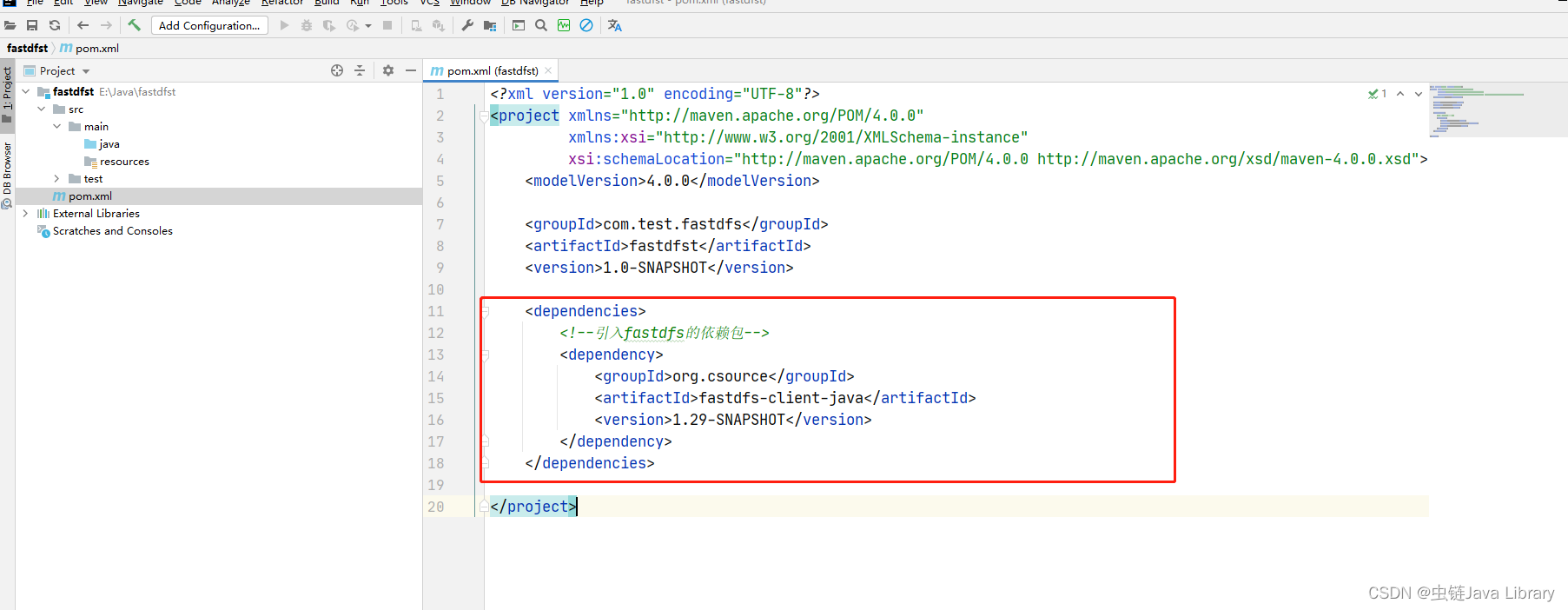Click pom.xml breadcrumb in navigation bar
This screenshot has width=1568, height=610.
tap(89, 48)
